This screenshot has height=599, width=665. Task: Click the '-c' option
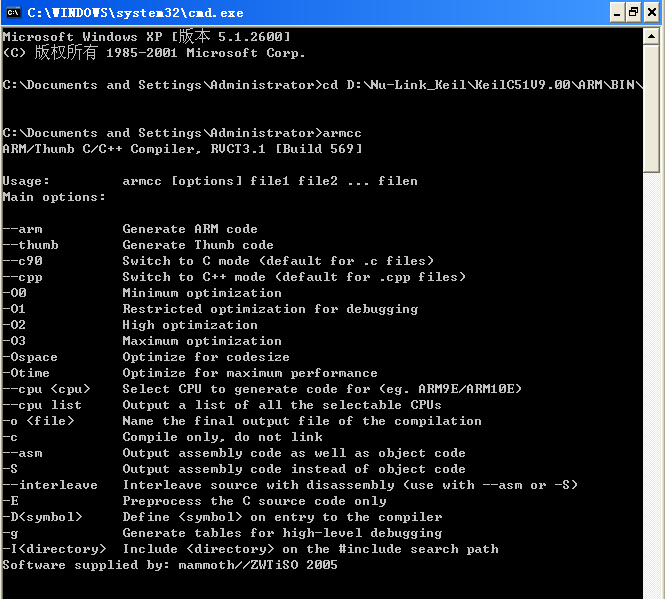[x=10, y=437]
